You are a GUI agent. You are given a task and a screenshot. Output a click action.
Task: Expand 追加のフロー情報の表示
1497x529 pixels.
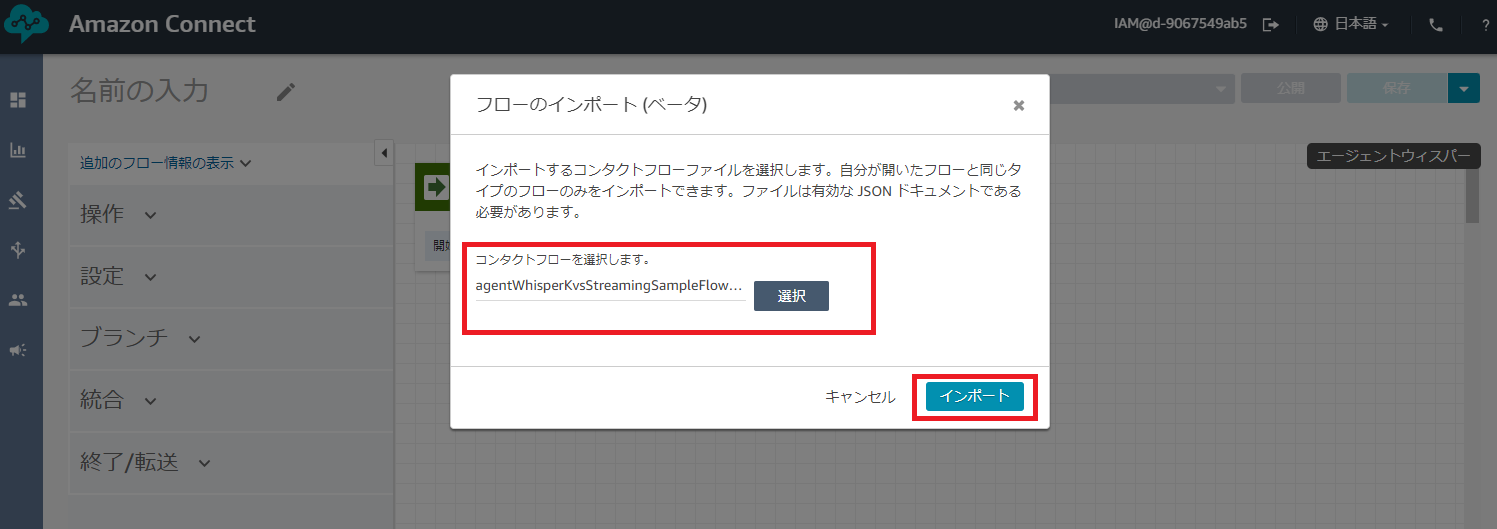(165, 162)
